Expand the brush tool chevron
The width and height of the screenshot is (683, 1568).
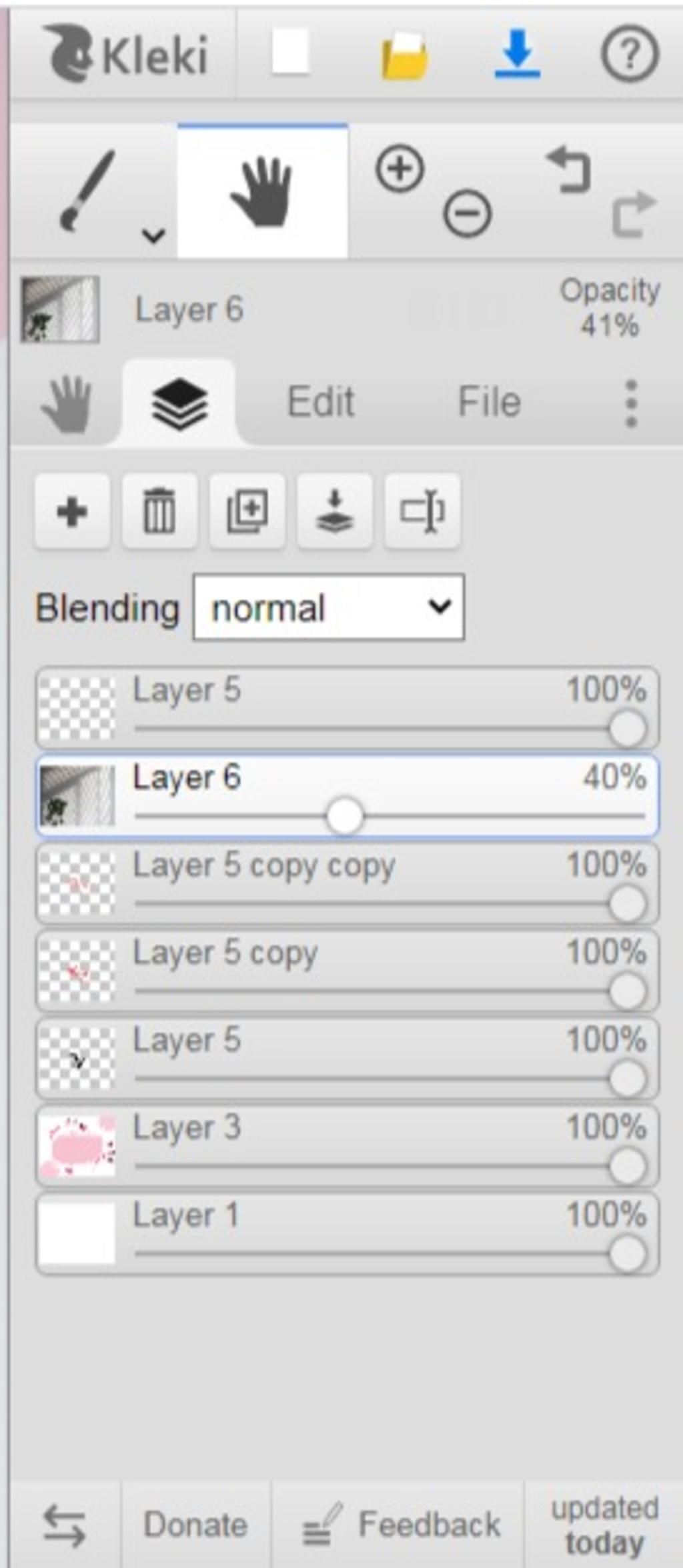pyautogui.click(x=153, y=235)
